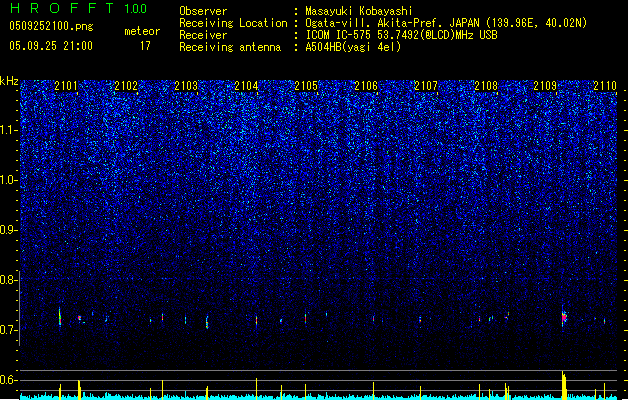Click observer name Masayuki Kobayashi
Image resolution: width=629 pixels, height=400 pixels.
coord(359,11)
